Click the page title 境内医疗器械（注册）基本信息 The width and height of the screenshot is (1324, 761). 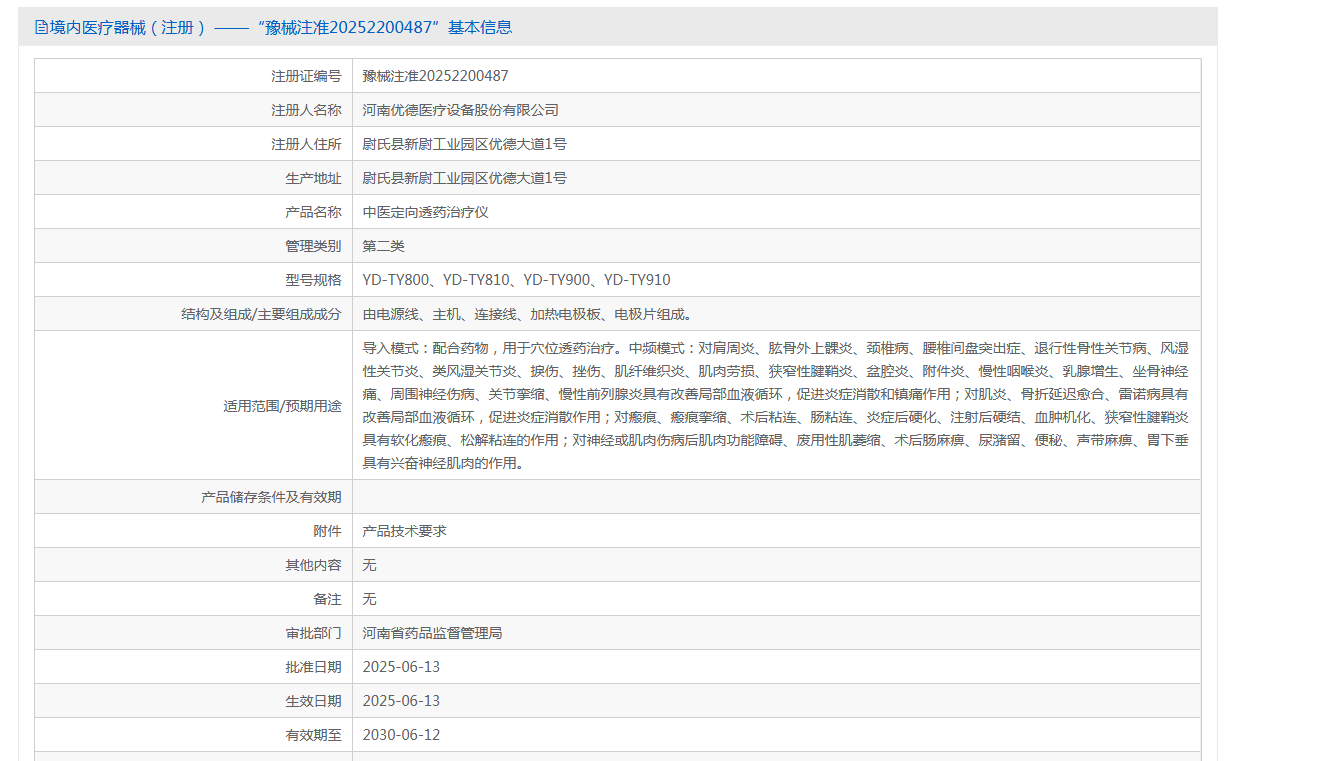(x=281, y=27)
